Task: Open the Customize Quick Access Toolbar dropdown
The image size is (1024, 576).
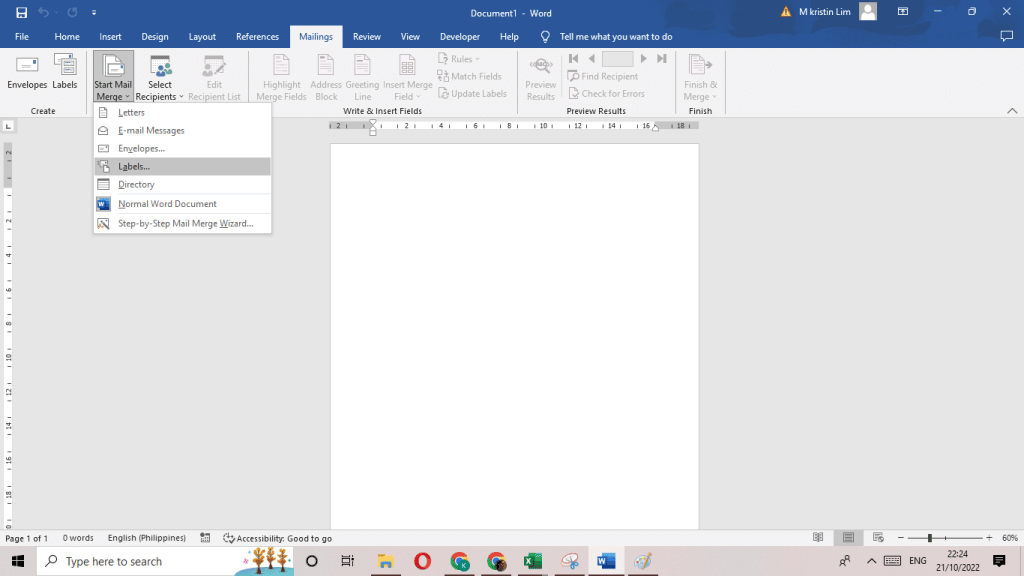Action: (94, 12)
